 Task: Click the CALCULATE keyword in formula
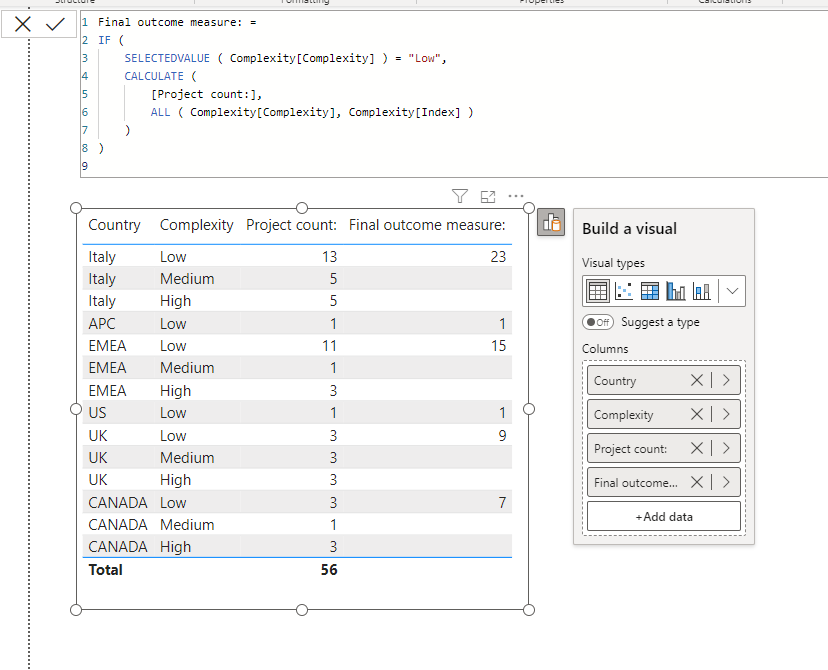pyautogui.click(x=154, y=76)
